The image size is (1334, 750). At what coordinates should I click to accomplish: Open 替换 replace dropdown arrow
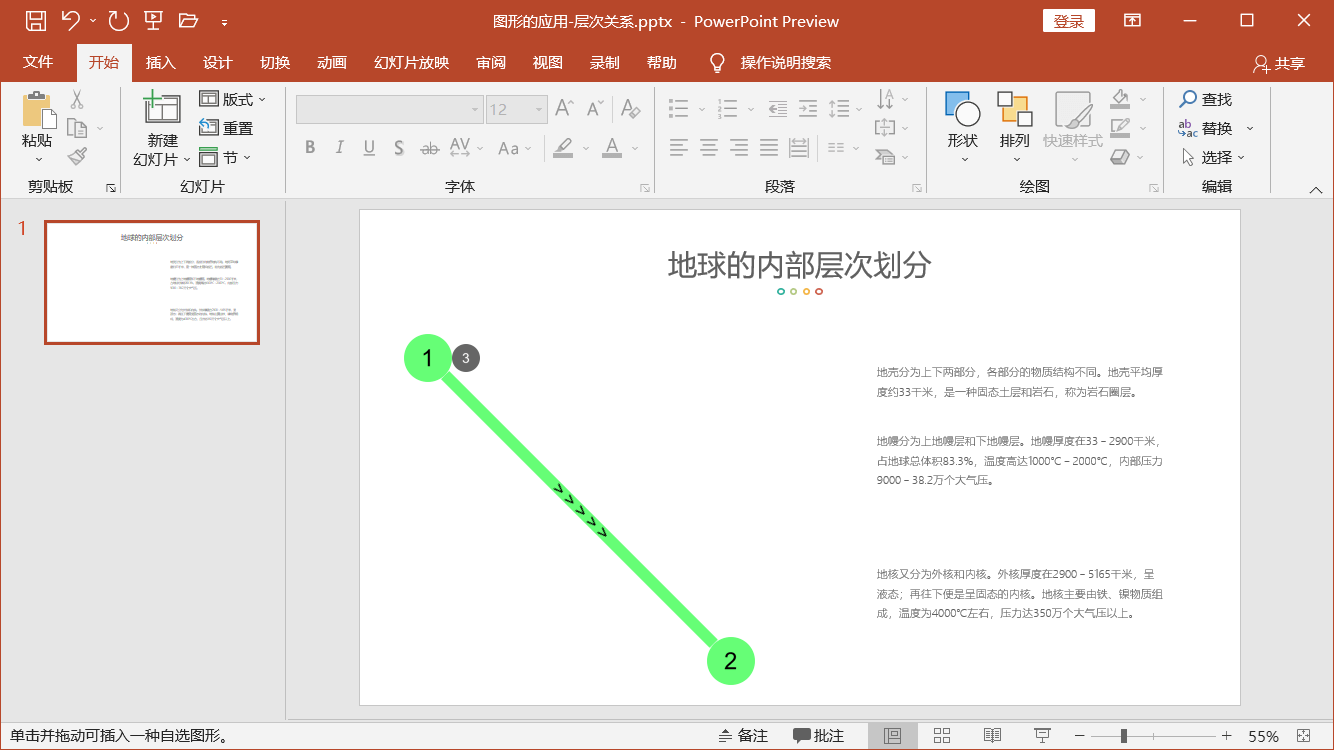tap(1249, 129)
